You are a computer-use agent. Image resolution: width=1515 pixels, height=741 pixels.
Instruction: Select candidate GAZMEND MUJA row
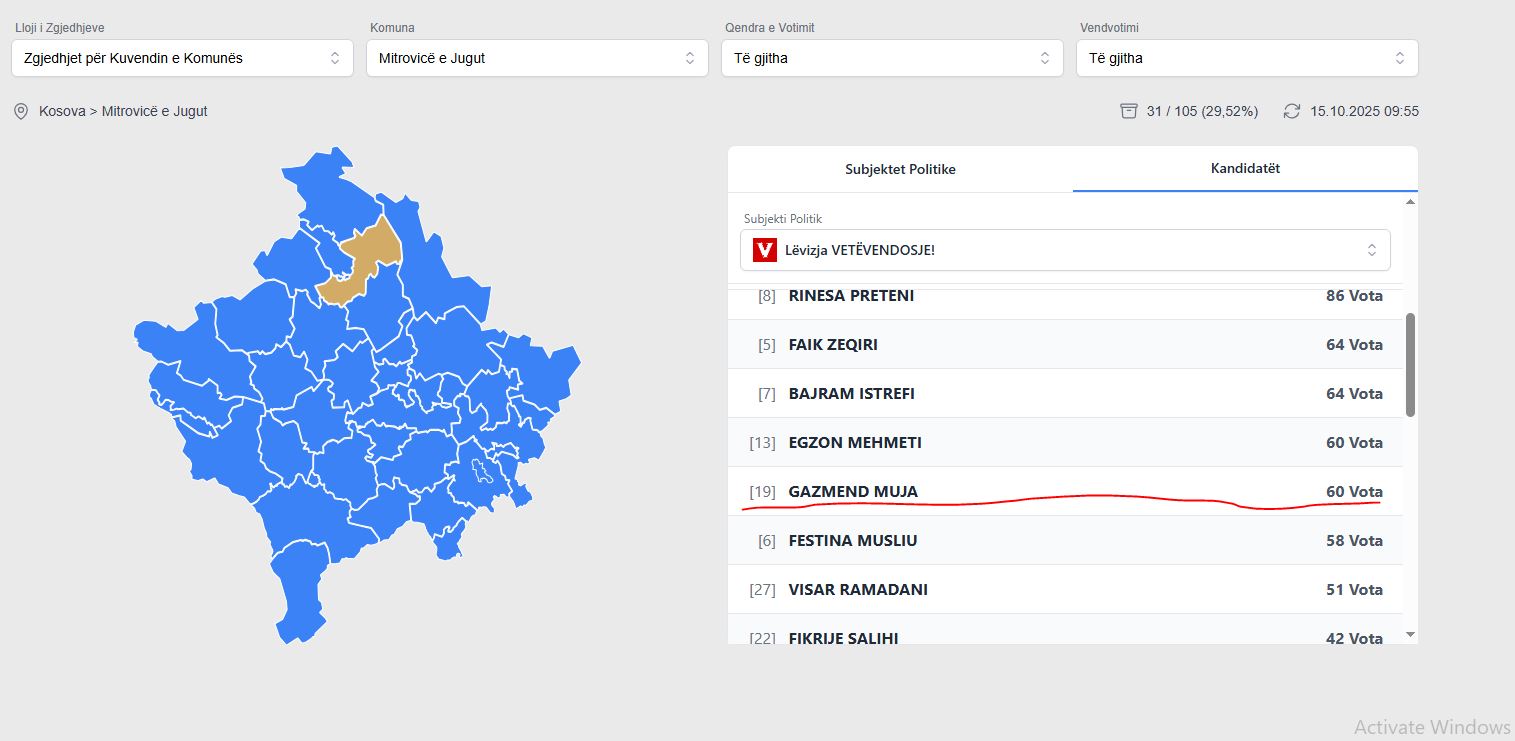coord(1065,491)
